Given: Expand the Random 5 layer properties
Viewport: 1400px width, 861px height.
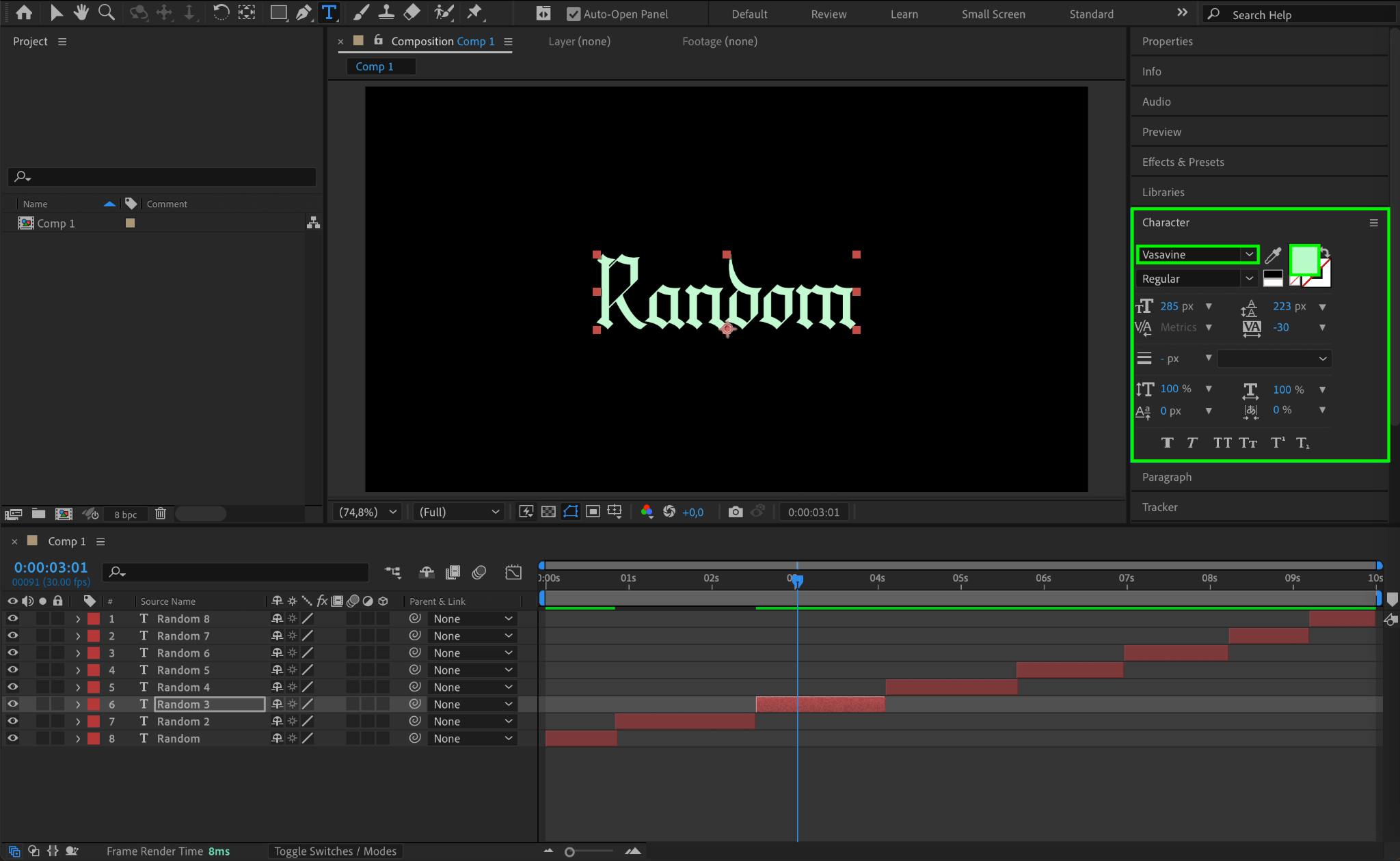Looking at the screenshot, I should coord(78,670).
